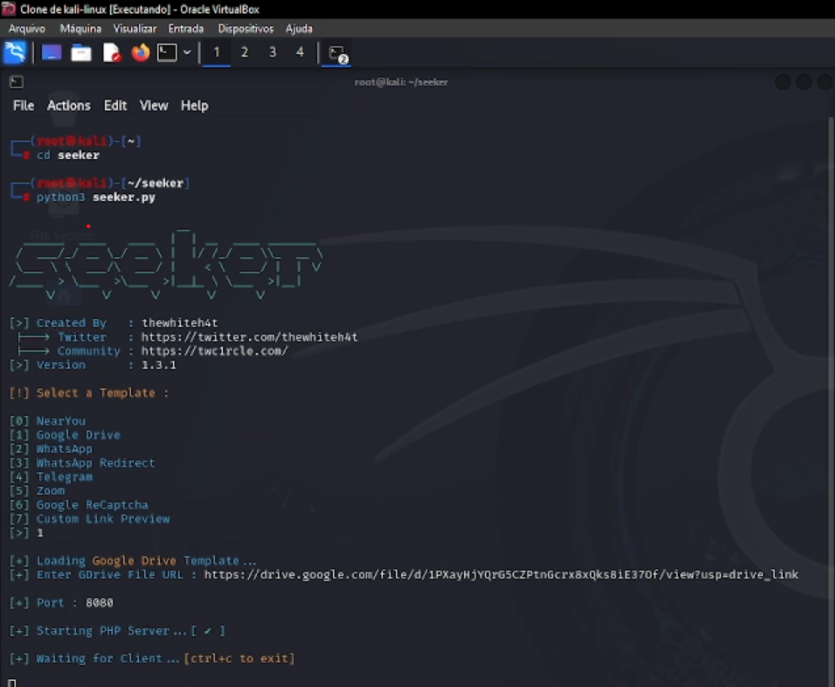Click the twc1rcle.com community URL
The width and height of the screenshot is (835, 687).
tap(214, 351)
